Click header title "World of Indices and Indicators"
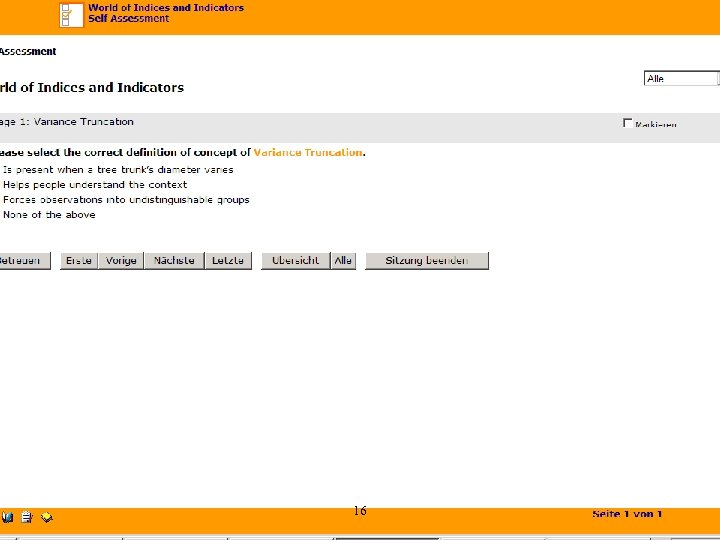Viewport: 720px width, 540px height. tap(166, 7)
